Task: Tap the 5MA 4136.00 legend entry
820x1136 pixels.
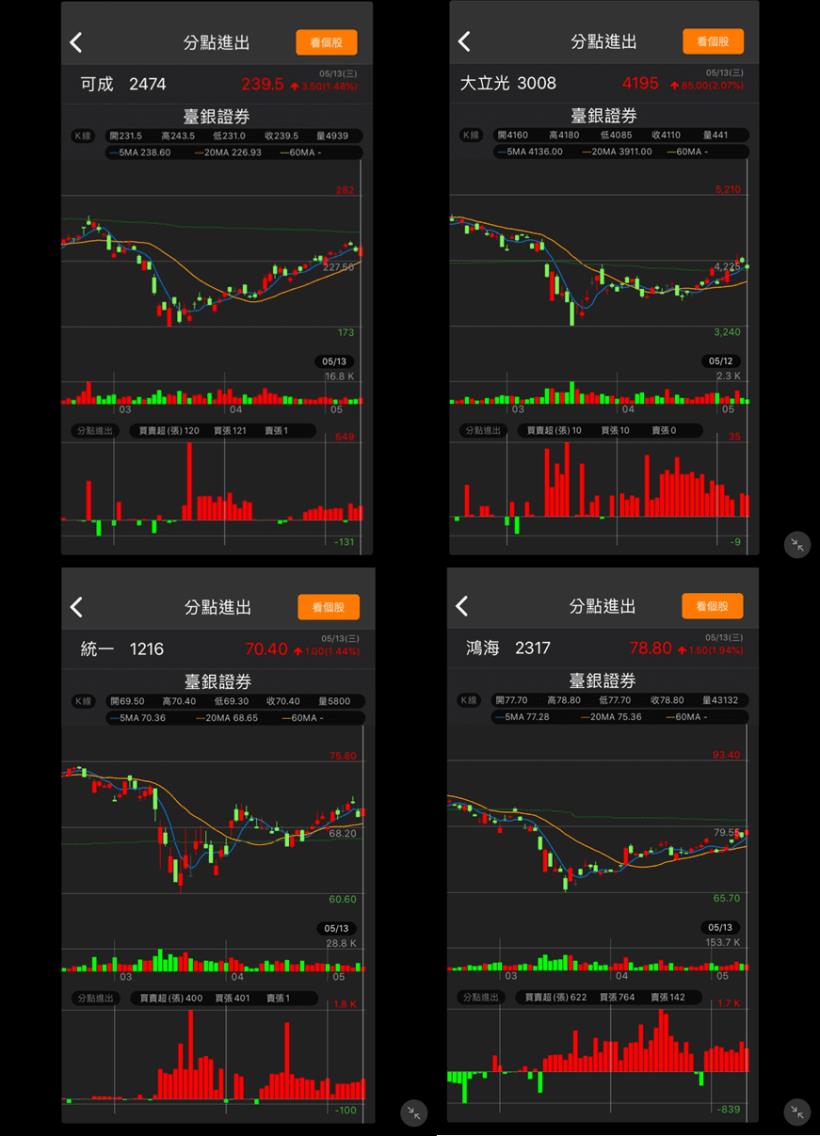Action: [530, 152]
